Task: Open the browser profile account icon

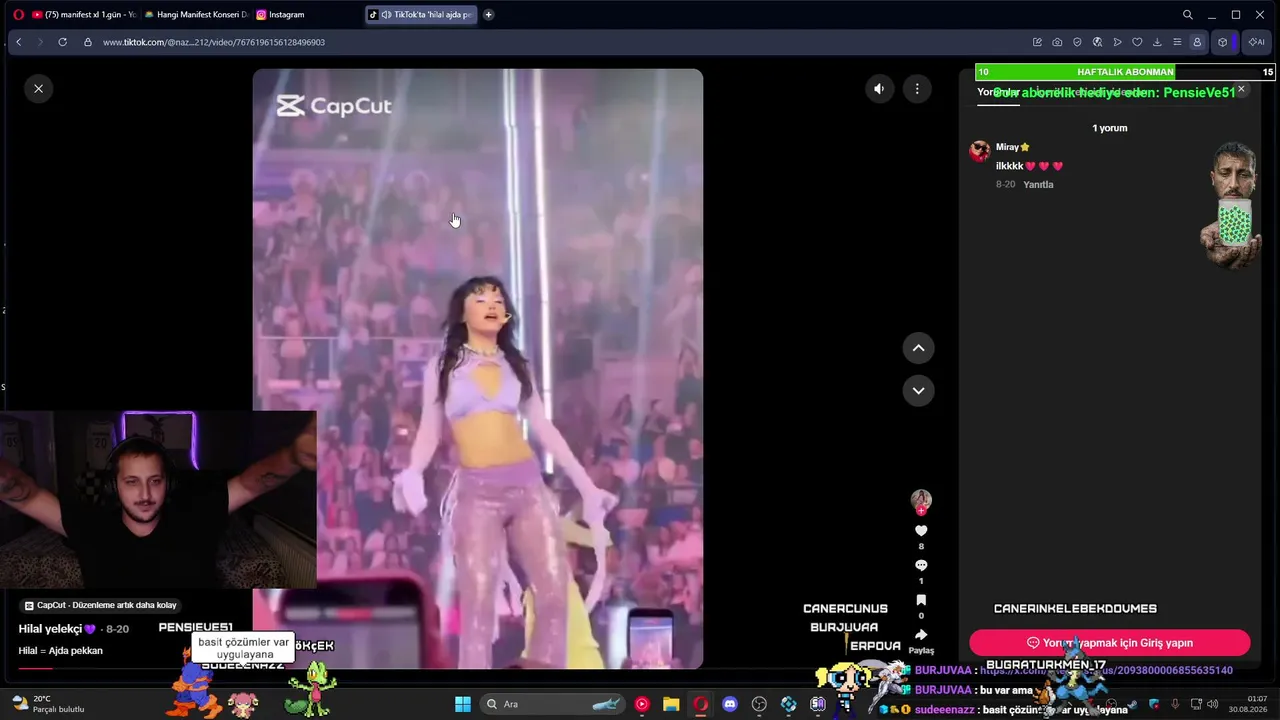Action: pyautogui.click(x=1197, y=42)
